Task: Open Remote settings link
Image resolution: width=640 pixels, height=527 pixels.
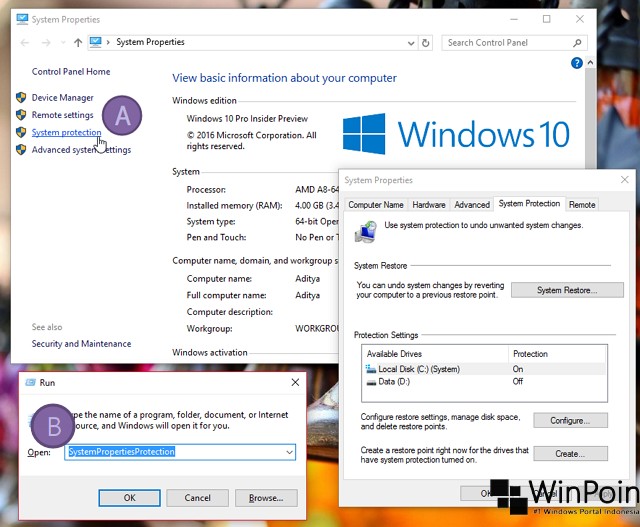Action: (x=62, y=115)
